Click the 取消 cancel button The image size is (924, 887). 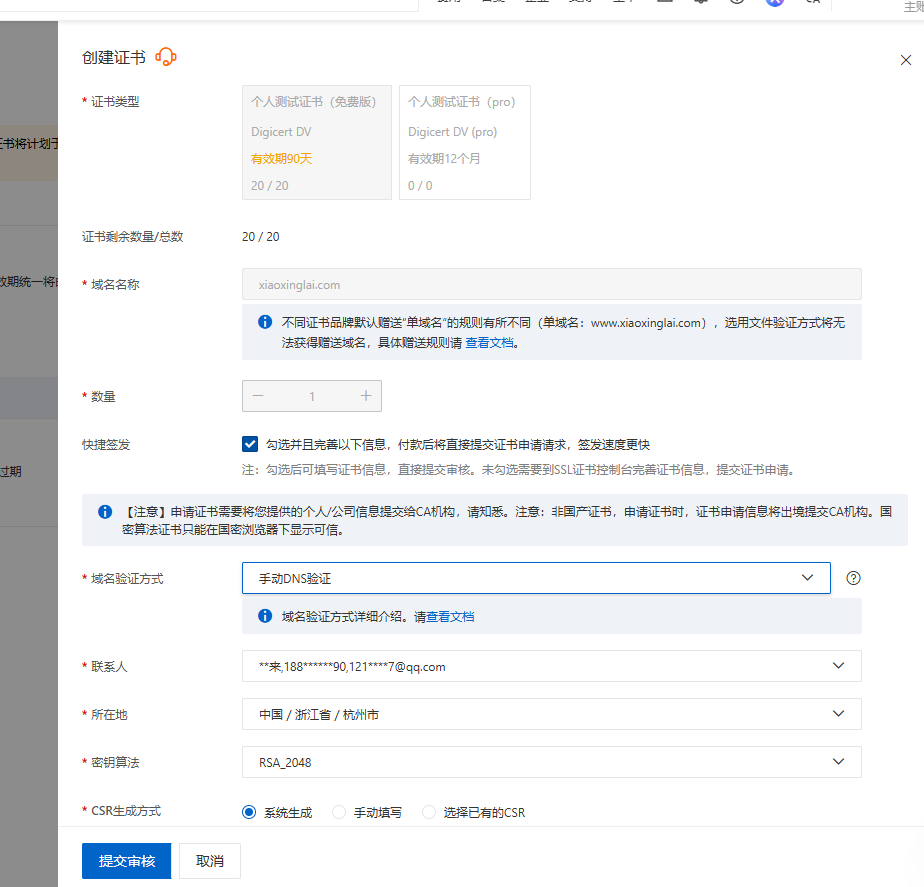click(x=210, y=861)
